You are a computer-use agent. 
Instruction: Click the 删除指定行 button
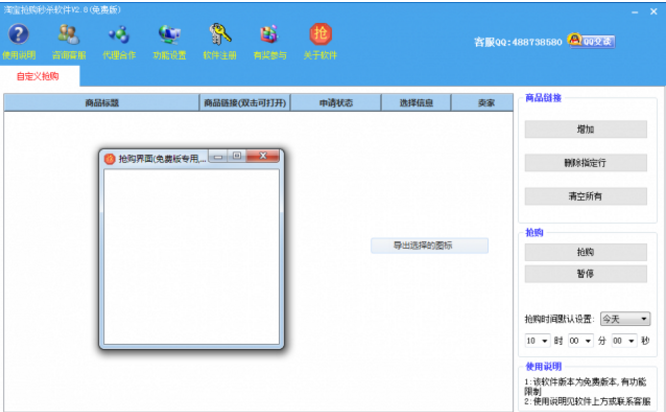[586, 163]
